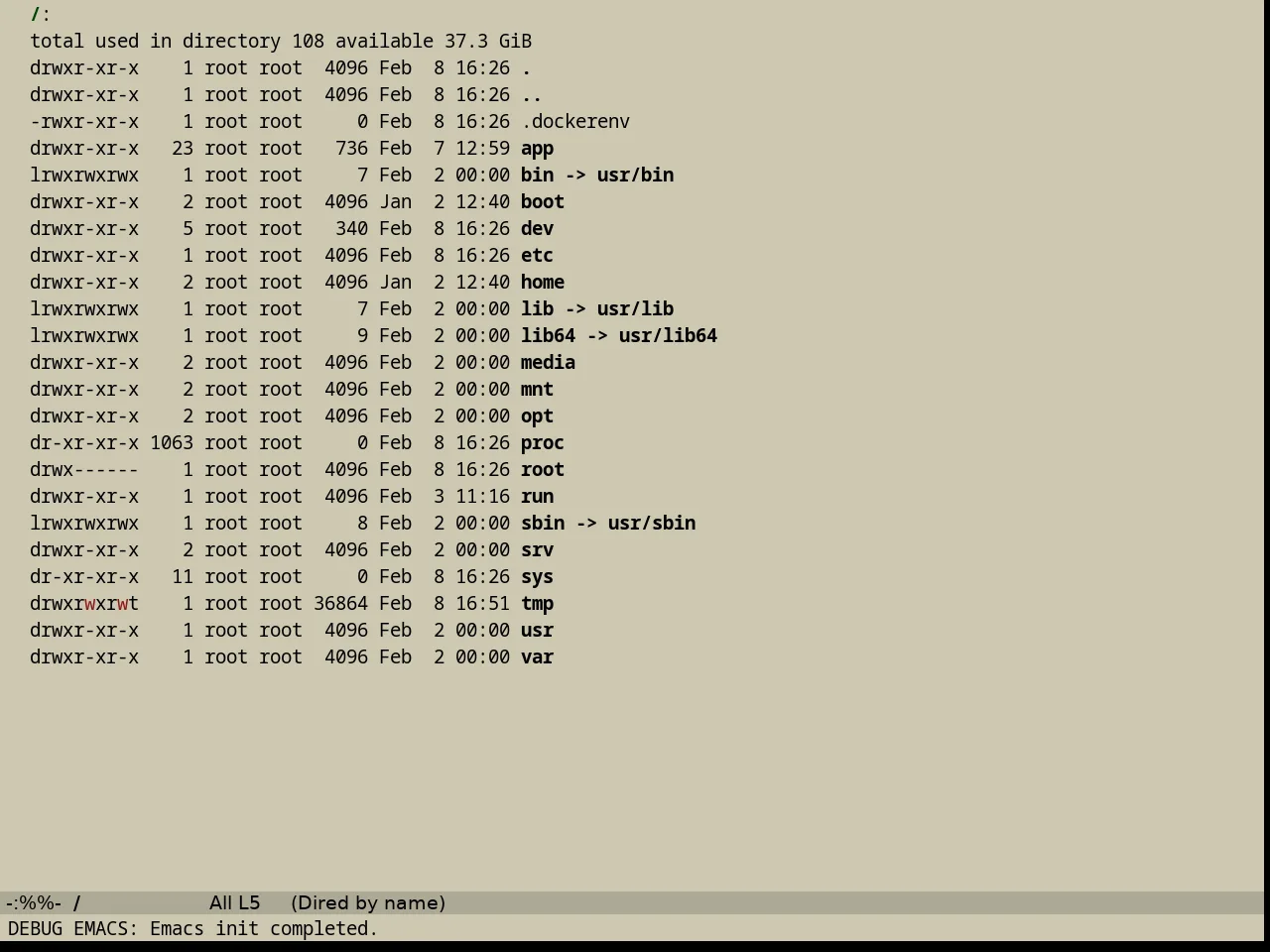Open the parent directory '..' entry
Viewport: 1270px width, 952px height.
click(532, 95)
